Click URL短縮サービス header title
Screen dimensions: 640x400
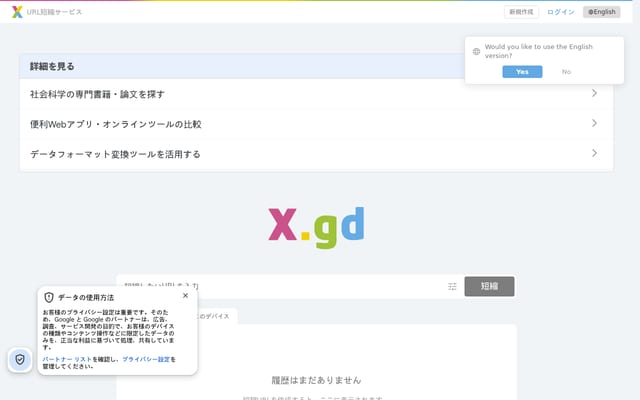54,12
